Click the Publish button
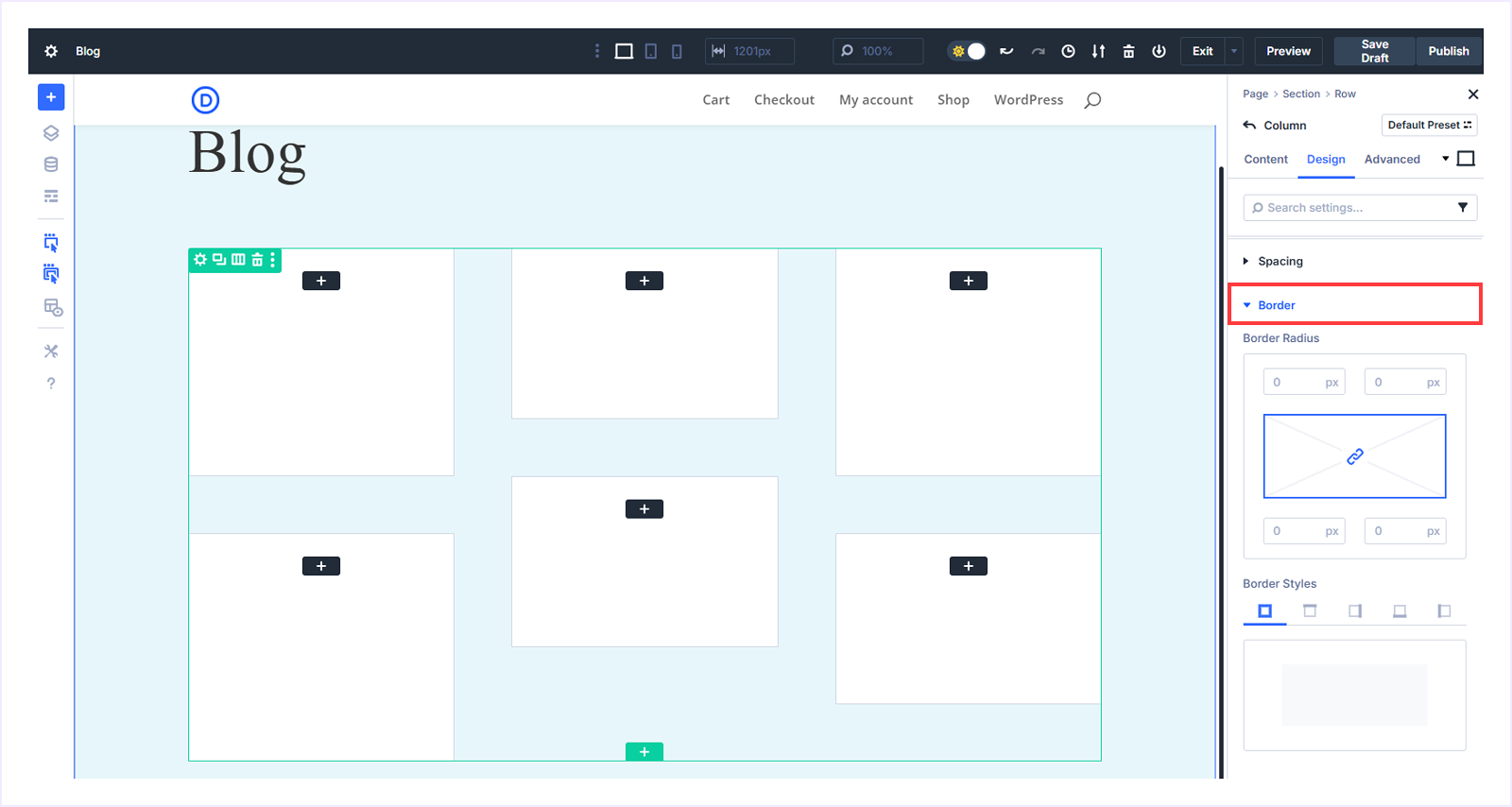 (x=1448, y=51)
